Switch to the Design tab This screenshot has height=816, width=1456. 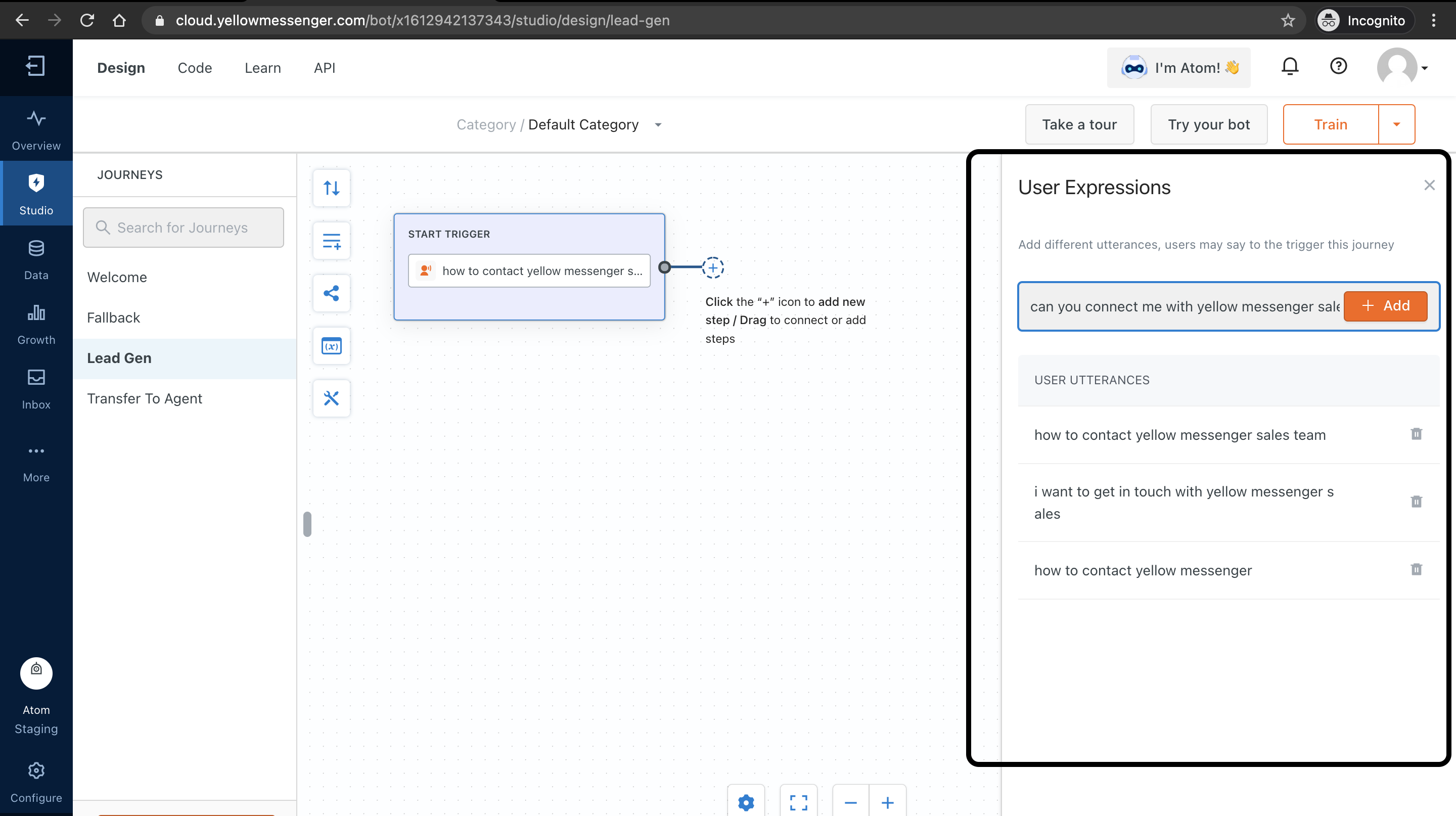click(x=121, y=68)
